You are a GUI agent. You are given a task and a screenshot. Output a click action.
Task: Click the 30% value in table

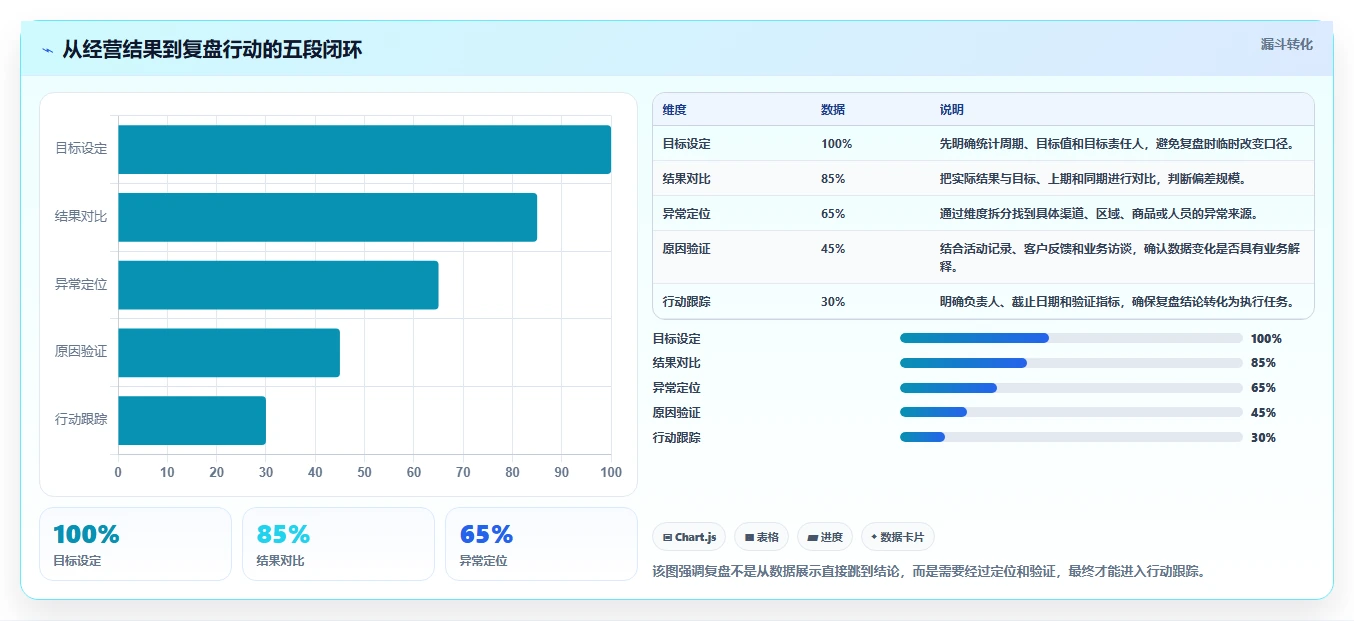(833, 302)
